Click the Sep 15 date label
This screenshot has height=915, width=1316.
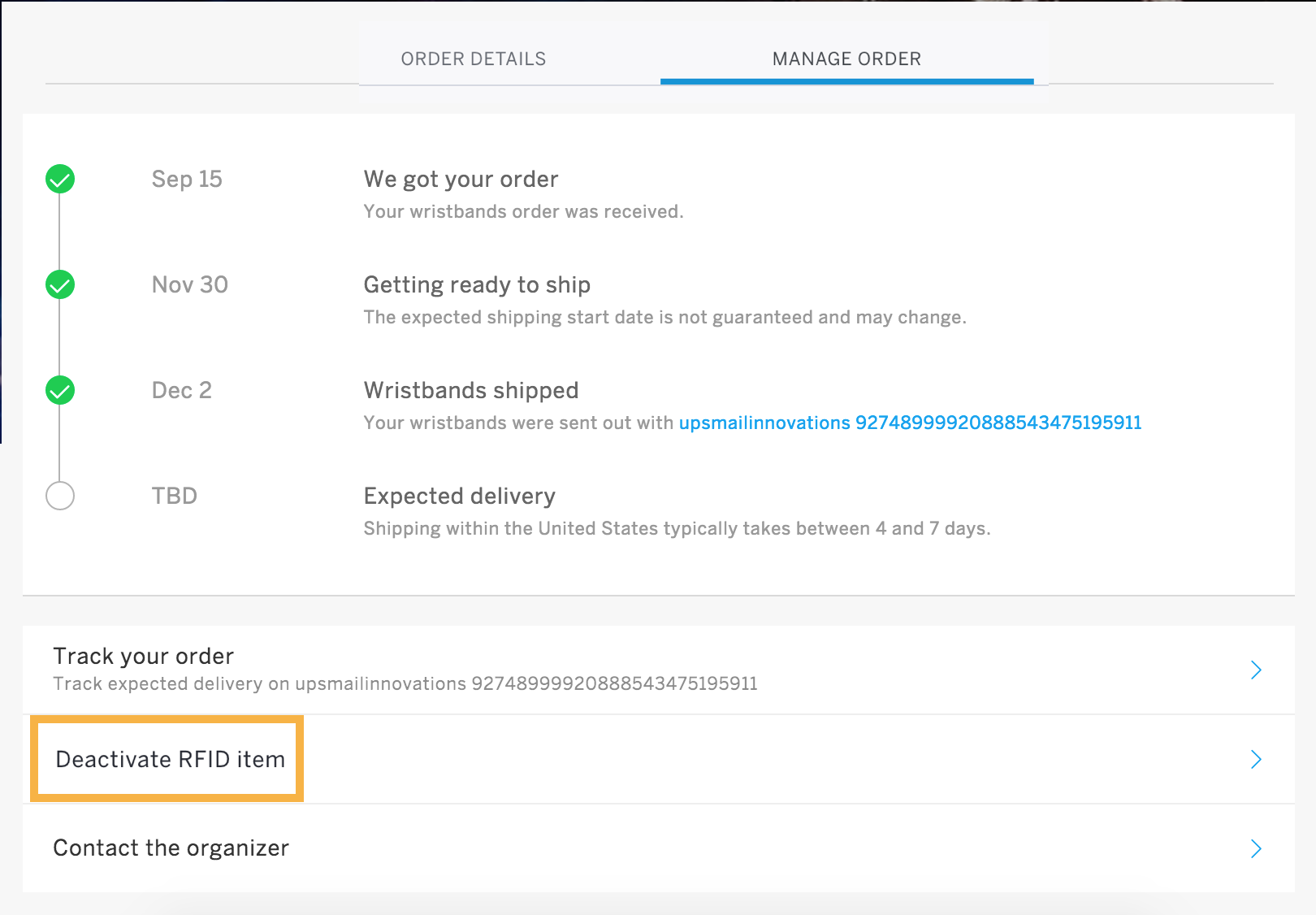pyautogui.click(x=187, y=179)
